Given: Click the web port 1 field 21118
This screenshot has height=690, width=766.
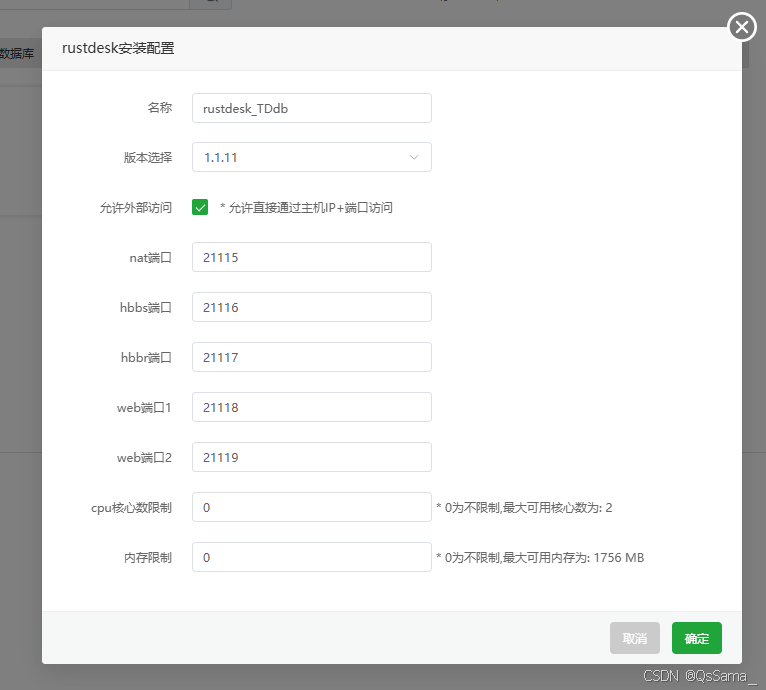Looking at the screenshot, I should (x=312, y=407).
